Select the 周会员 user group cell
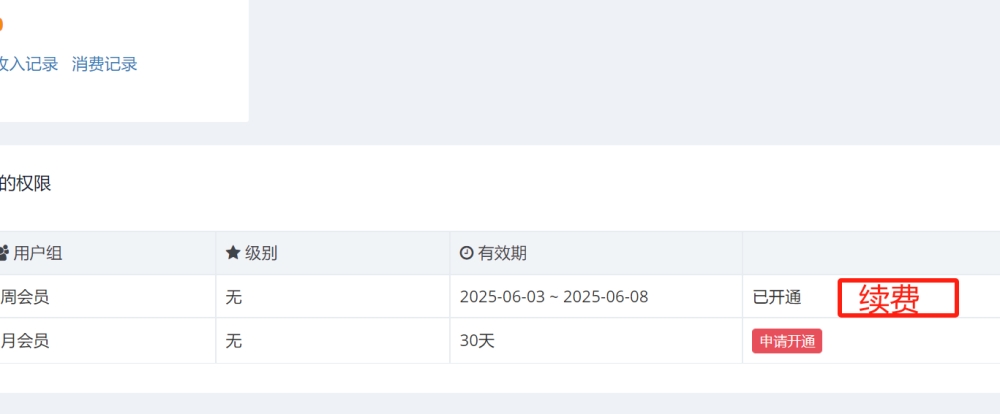Viewport: 1000px width, 414px height. tap(108, 297)
